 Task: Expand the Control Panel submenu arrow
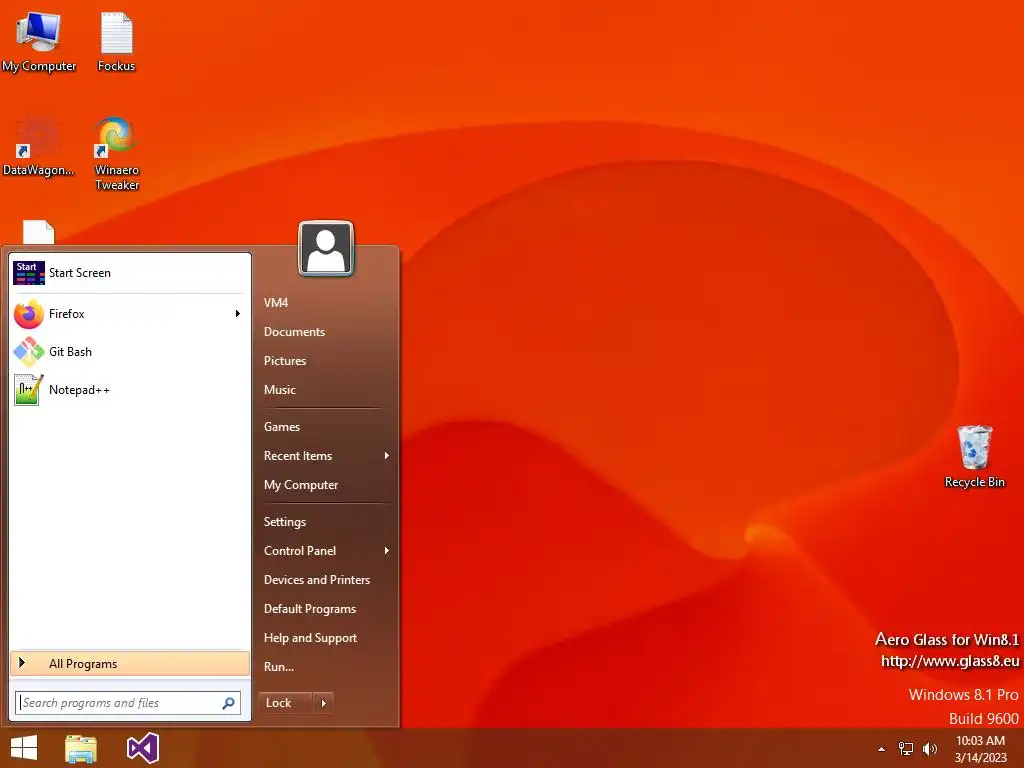pos(387,551)
